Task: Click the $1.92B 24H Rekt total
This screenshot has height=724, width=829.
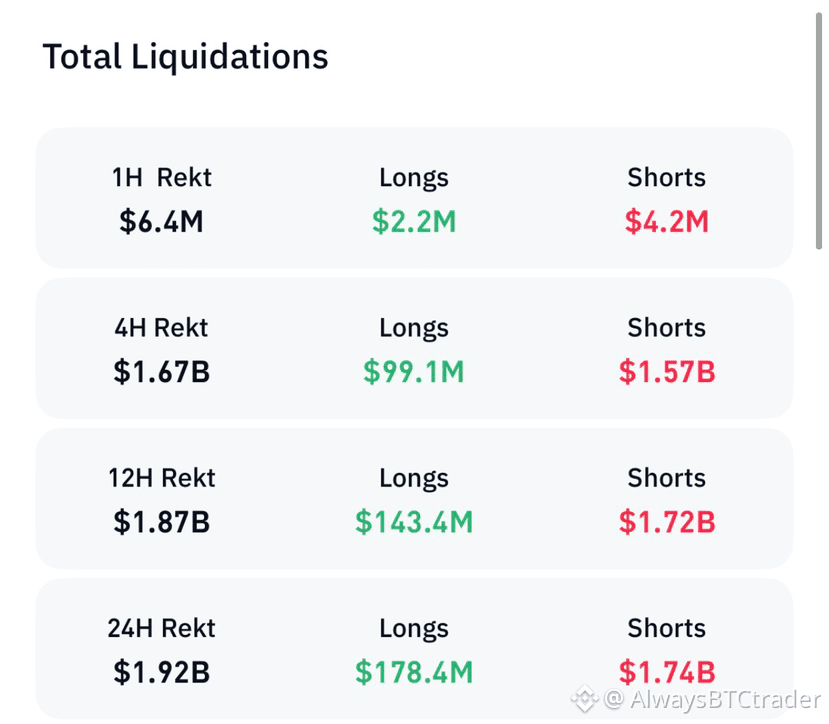Action: tap(161, 672)
